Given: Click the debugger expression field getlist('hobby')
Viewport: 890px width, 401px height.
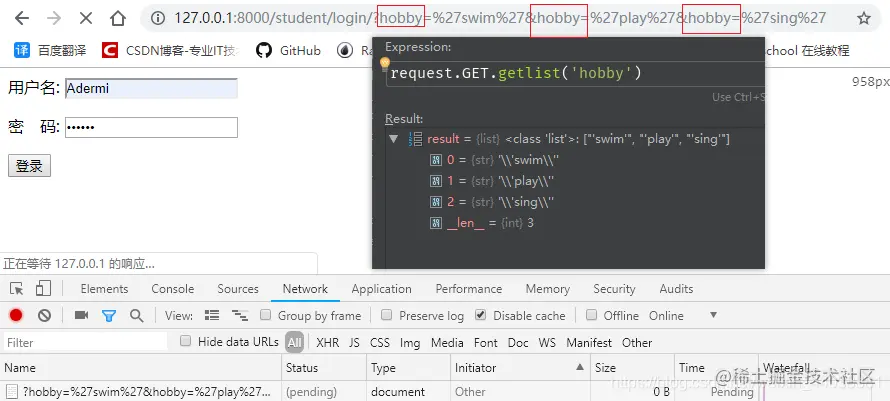Looking at the screenshot, I should click(574, 73).
